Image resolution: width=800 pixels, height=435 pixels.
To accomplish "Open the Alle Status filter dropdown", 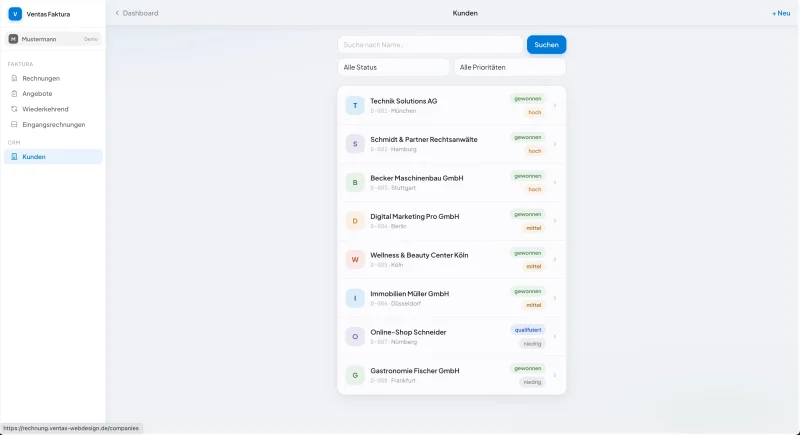I will 393,67.
